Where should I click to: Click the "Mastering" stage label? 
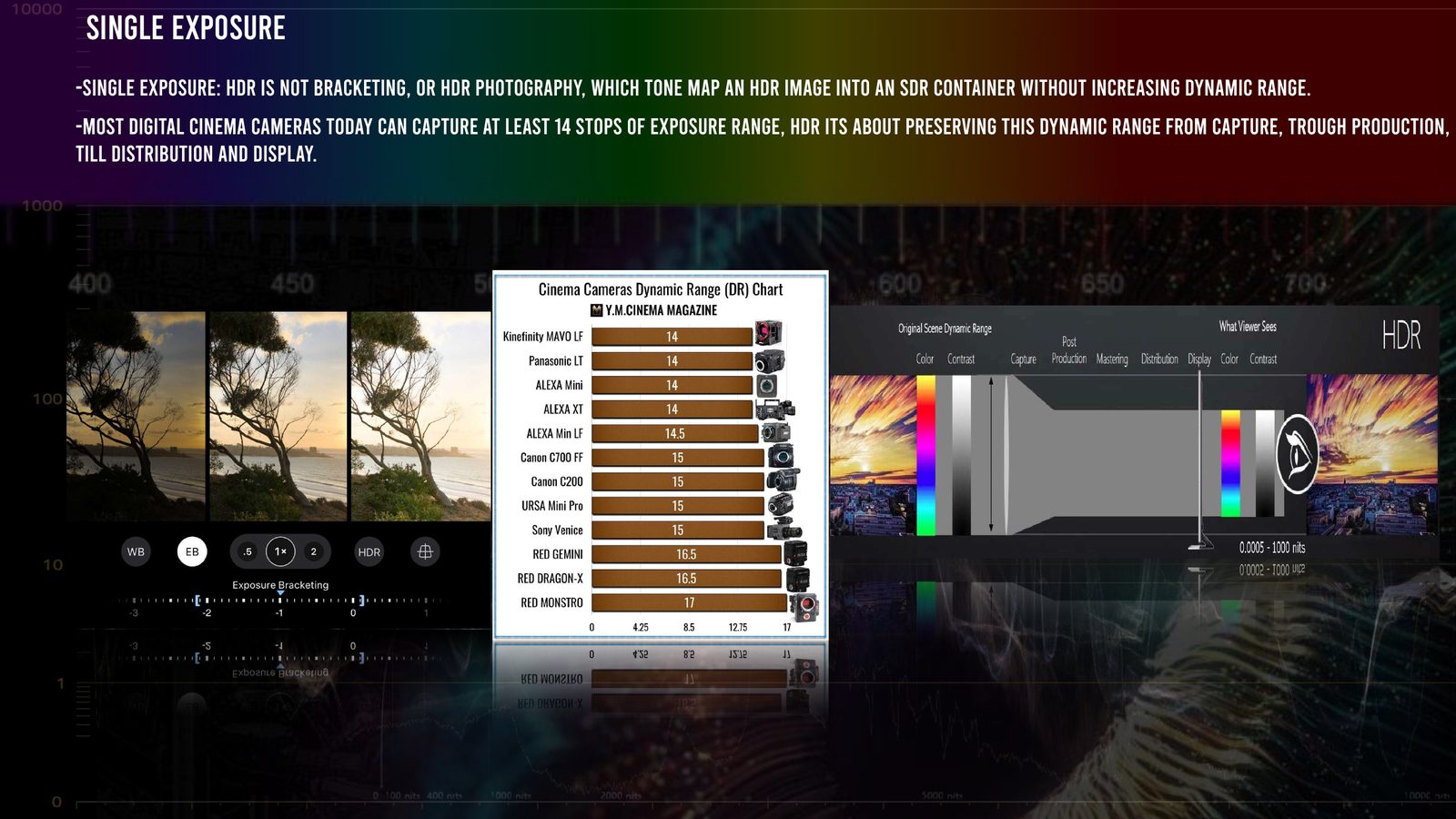[1112, 359]
